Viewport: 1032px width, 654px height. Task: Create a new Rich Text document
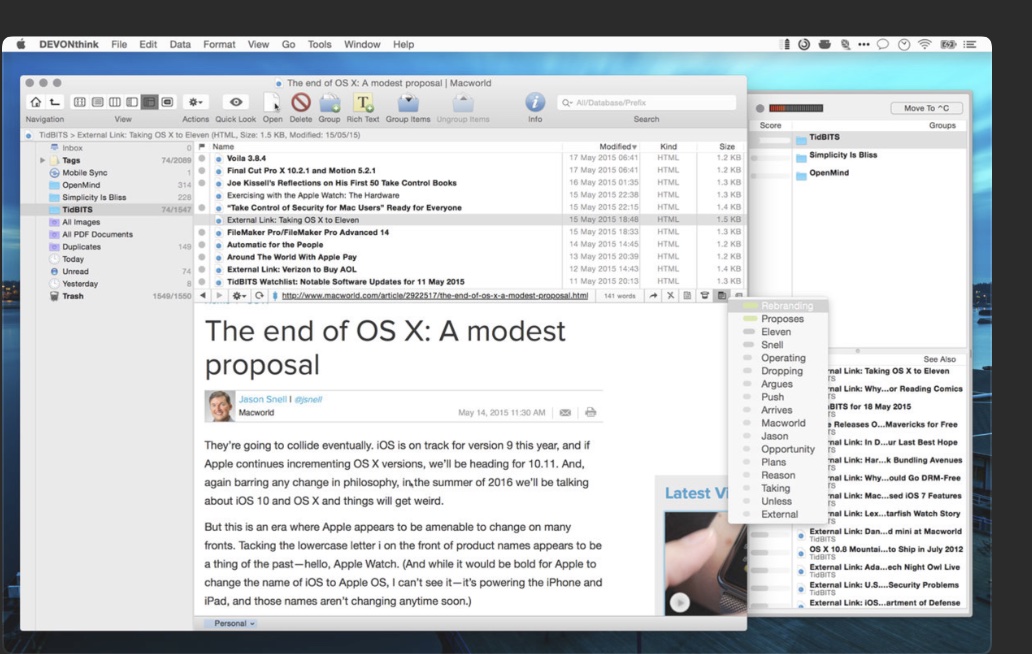tap(363, 102)
